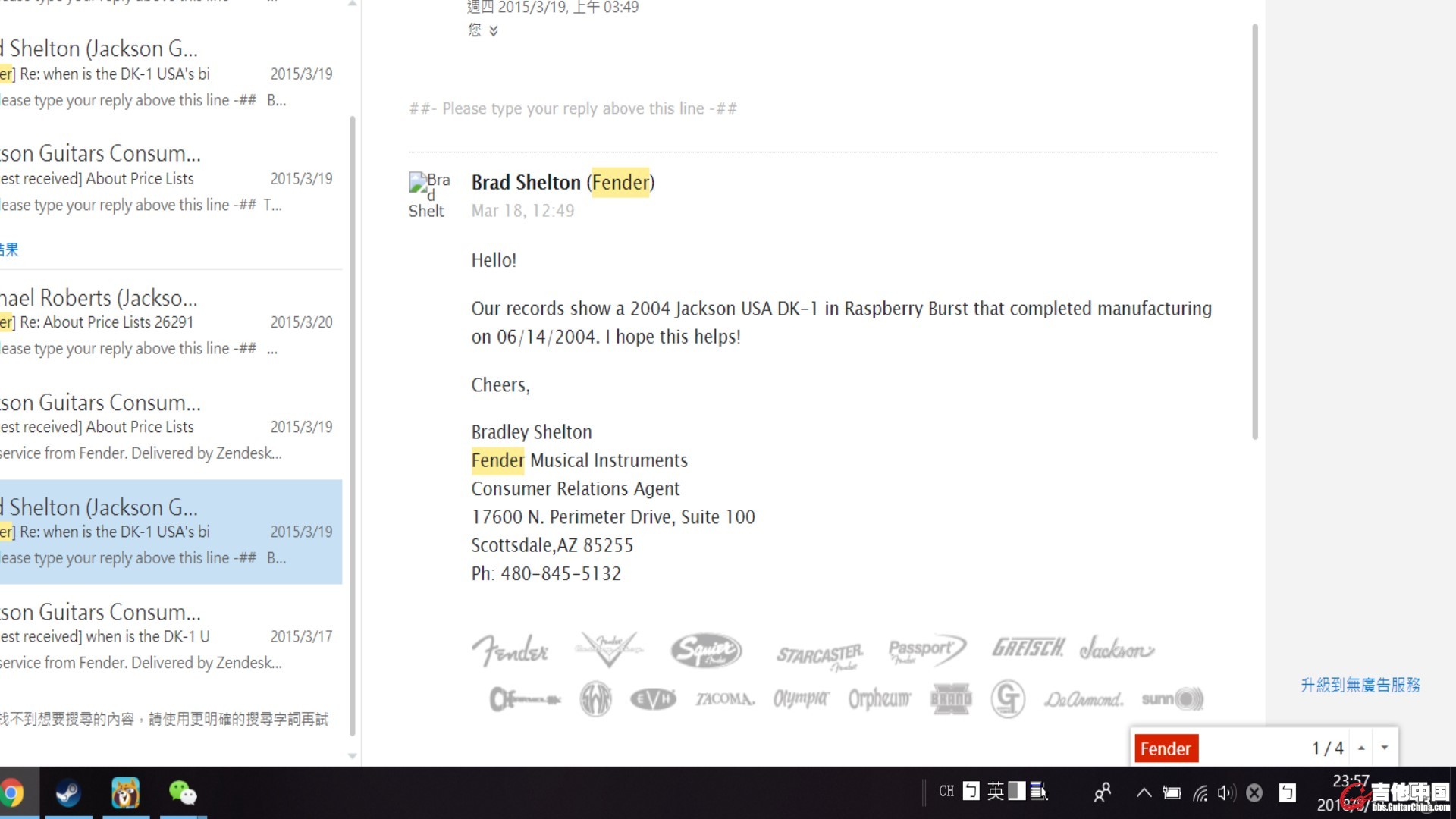Toggle the 英 input mode indicator
This screenshot has height=819, width=1456.
996,792
